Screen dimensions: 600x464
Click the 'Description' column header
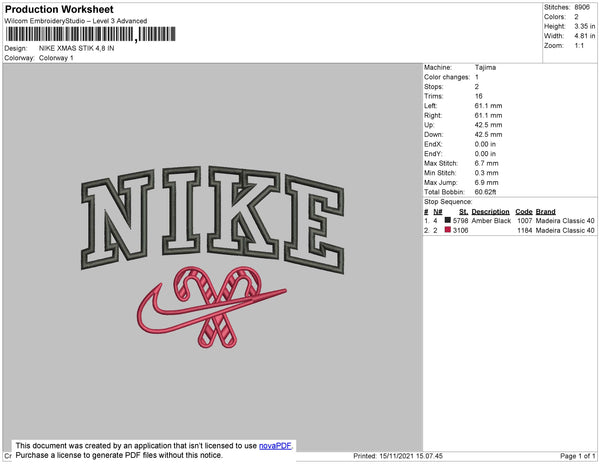click(x=490, y=212)
